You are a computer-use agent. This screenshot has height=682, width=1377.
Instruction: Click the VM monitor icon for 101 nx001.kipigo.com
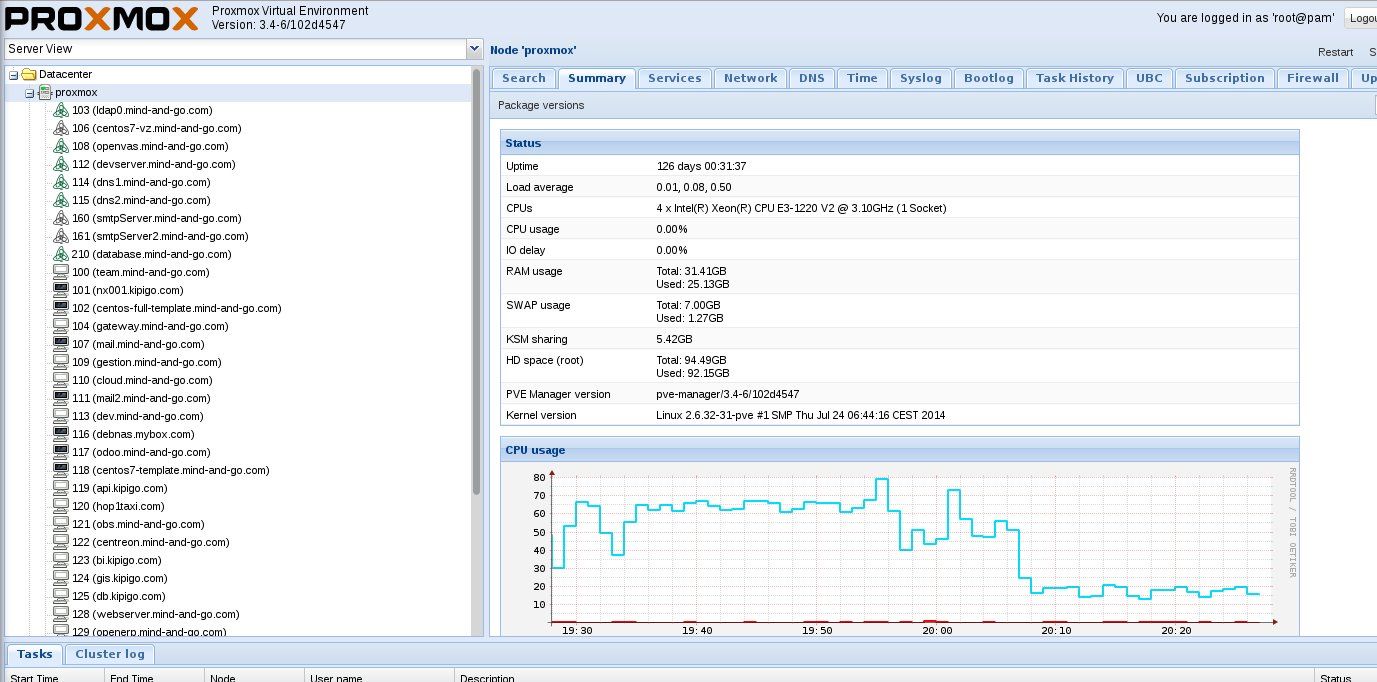(60, 290)
